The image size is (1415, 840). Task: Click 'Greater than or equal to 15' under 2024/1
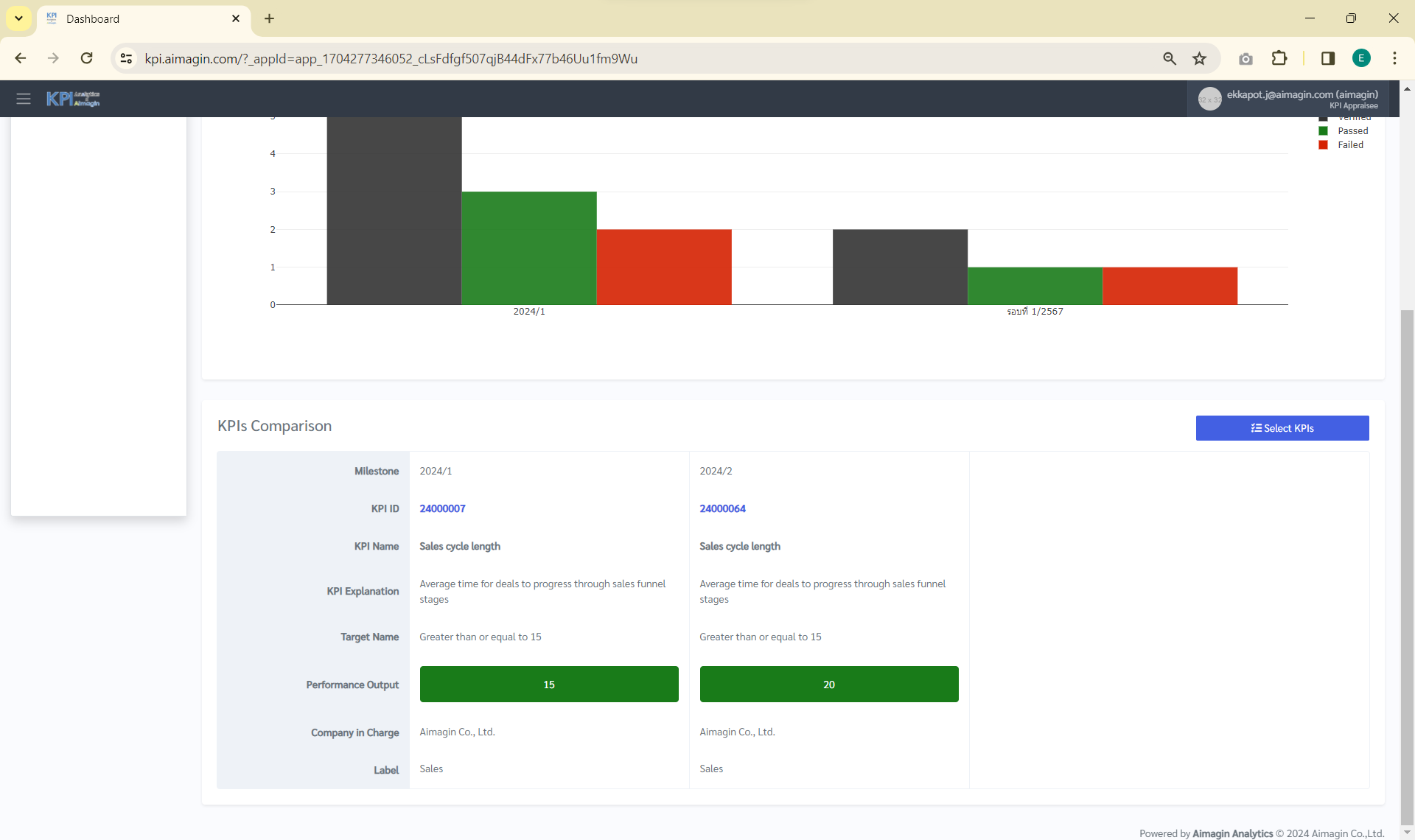(481, 637)
